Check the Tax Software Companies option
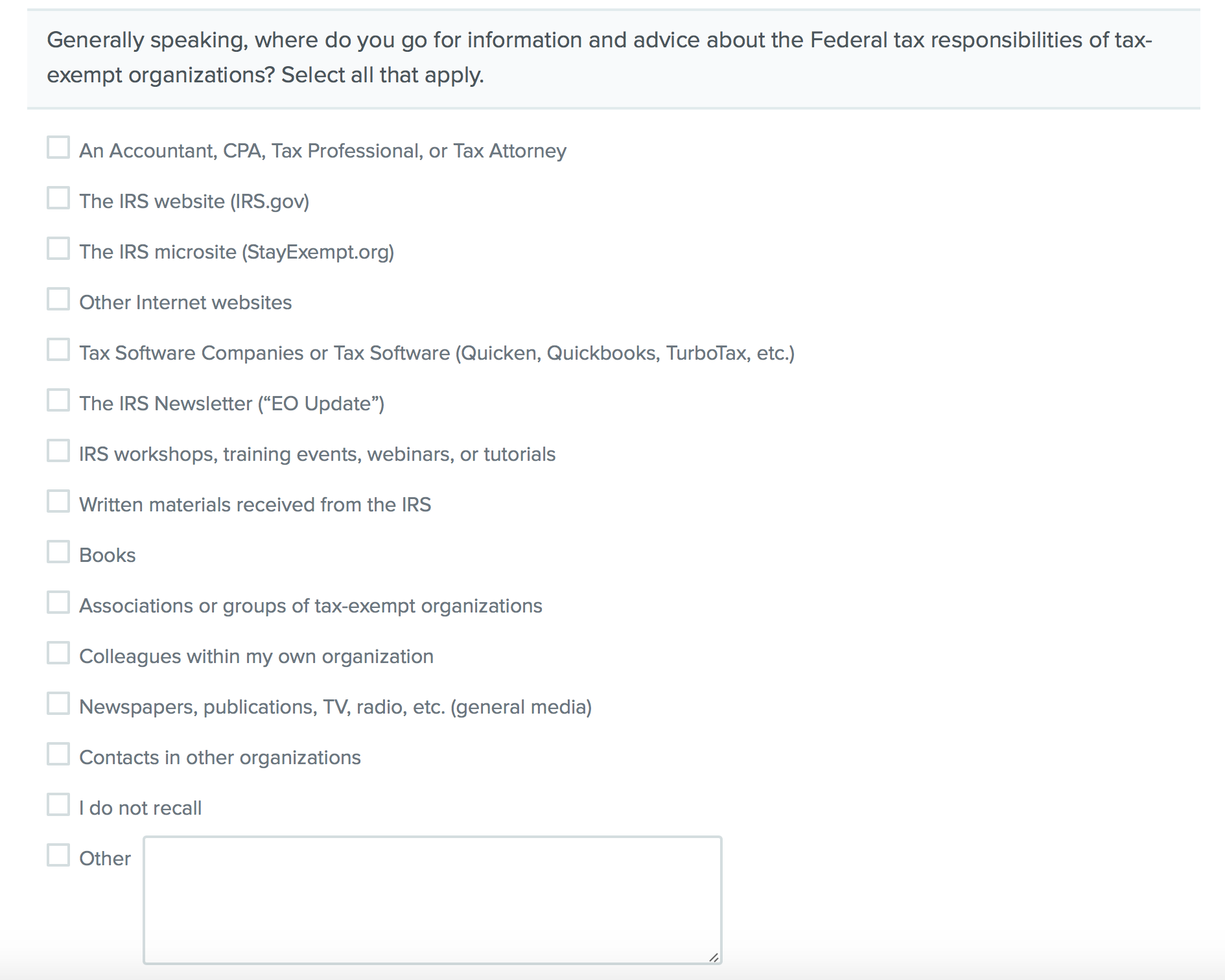 click(x=58, y=350)
